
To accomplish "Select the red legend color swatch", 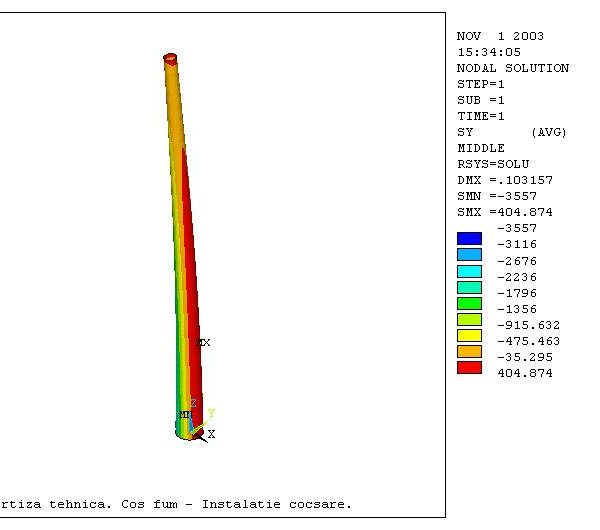I will click(x=469, y=367).
